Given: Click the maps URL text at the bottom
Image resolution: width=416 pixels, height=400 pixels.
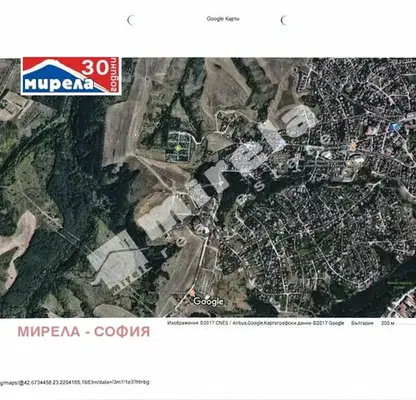Looking at the screenshot, I should tap(75, 382).
